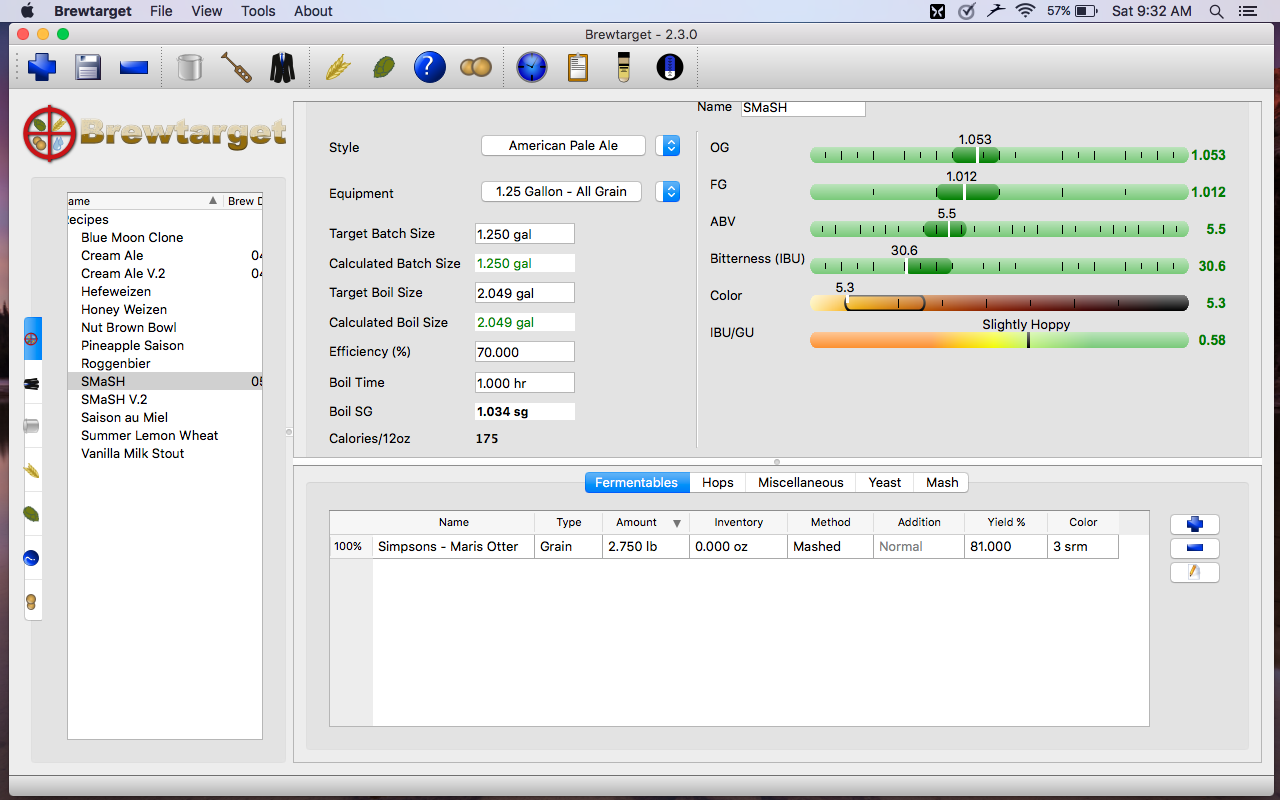Click the Boil Time field
Viewport: 1280px width, 800px height.
525,383
